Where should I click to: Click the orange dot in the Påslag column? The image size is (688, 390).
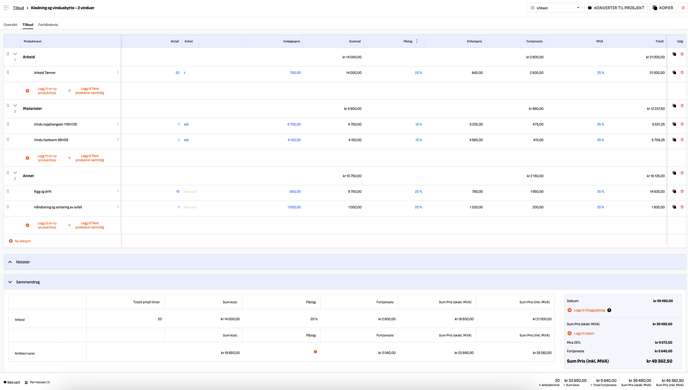[315, 352]
